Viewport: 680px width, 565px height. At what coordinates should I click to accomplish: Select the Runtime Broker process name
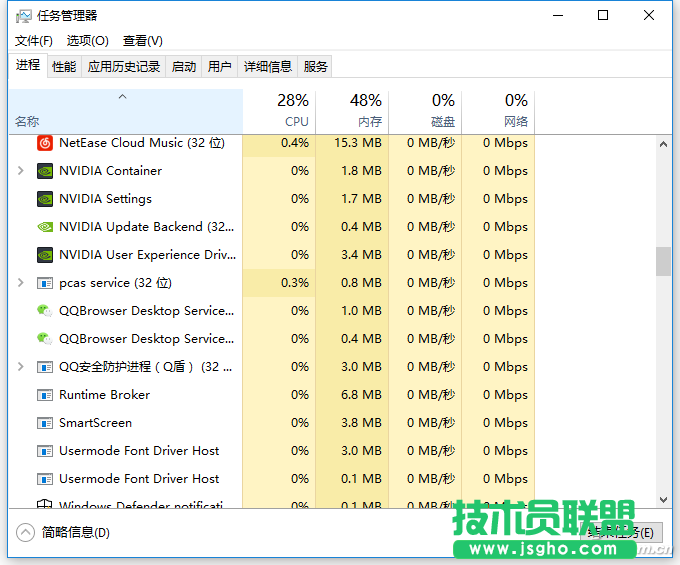point(105,395)
